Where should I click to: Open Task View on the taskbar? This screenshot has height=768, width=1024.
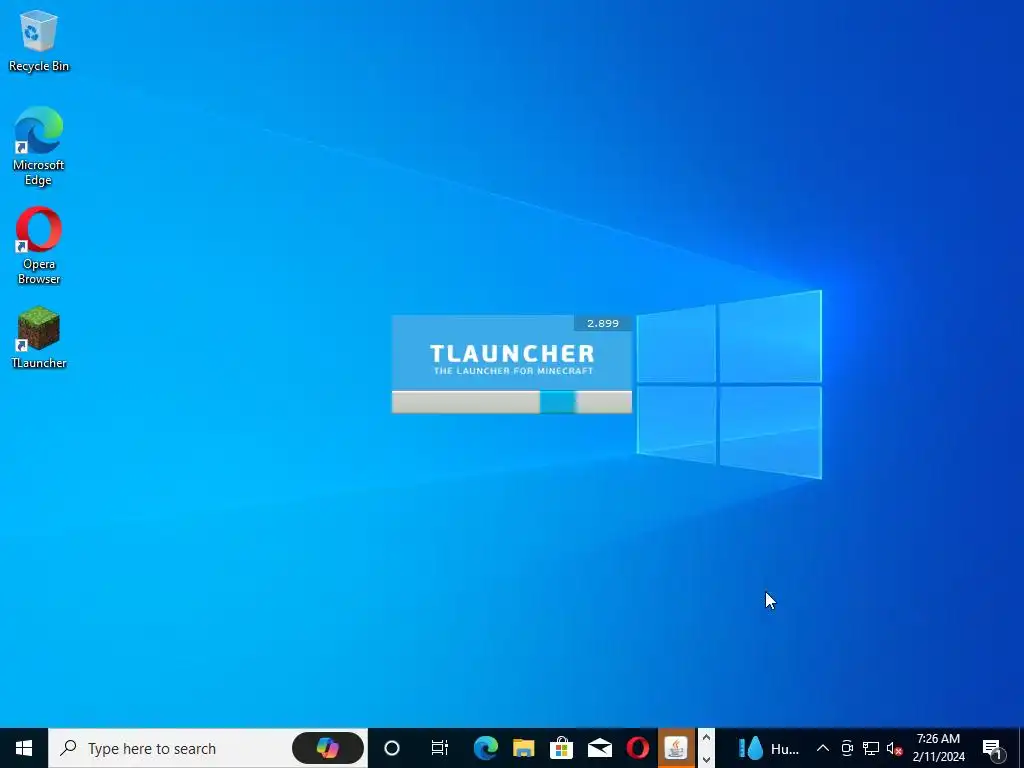(440, 748)
